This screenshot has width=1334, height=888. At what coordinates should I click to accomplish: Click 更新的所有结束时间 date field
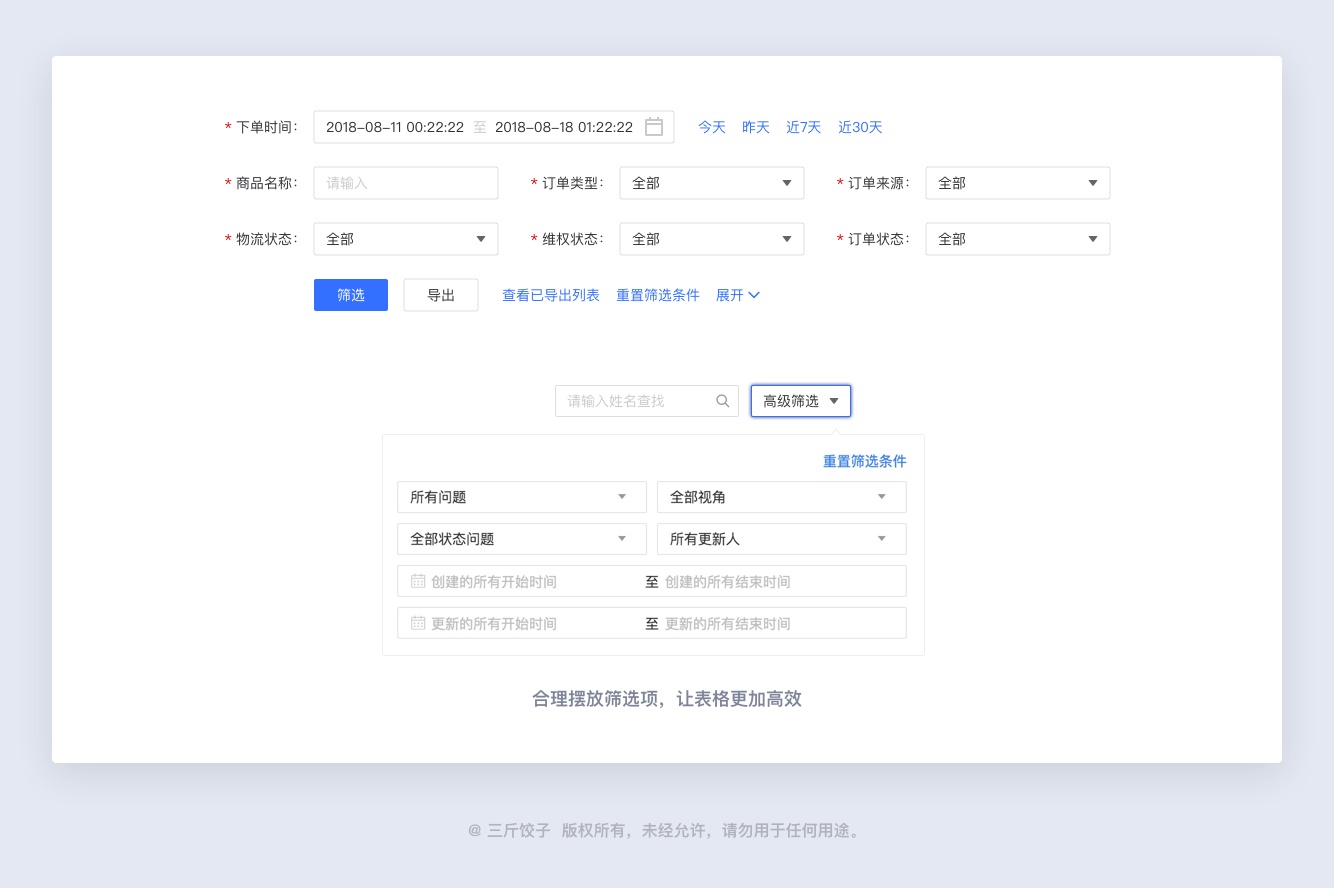point(728,623)
